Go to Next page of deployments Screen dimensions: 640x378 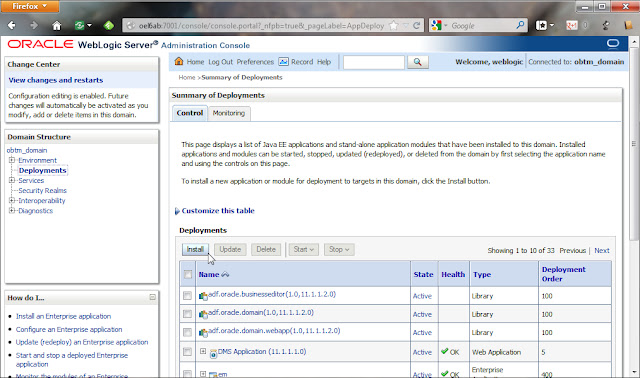pos(602,251)
